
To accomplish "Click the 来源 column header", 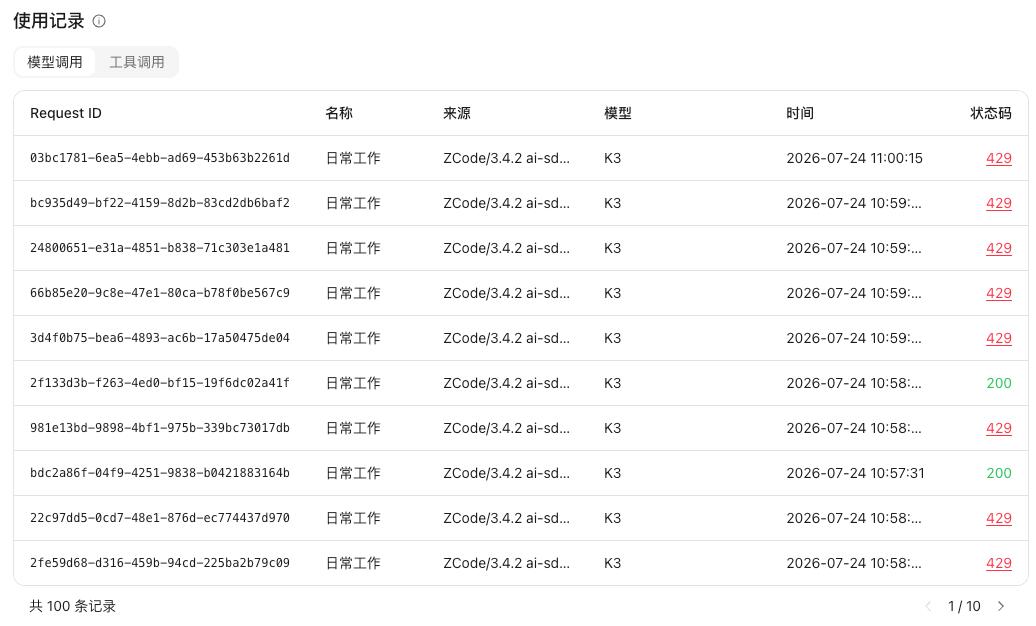I will click(x=457, y=113).
